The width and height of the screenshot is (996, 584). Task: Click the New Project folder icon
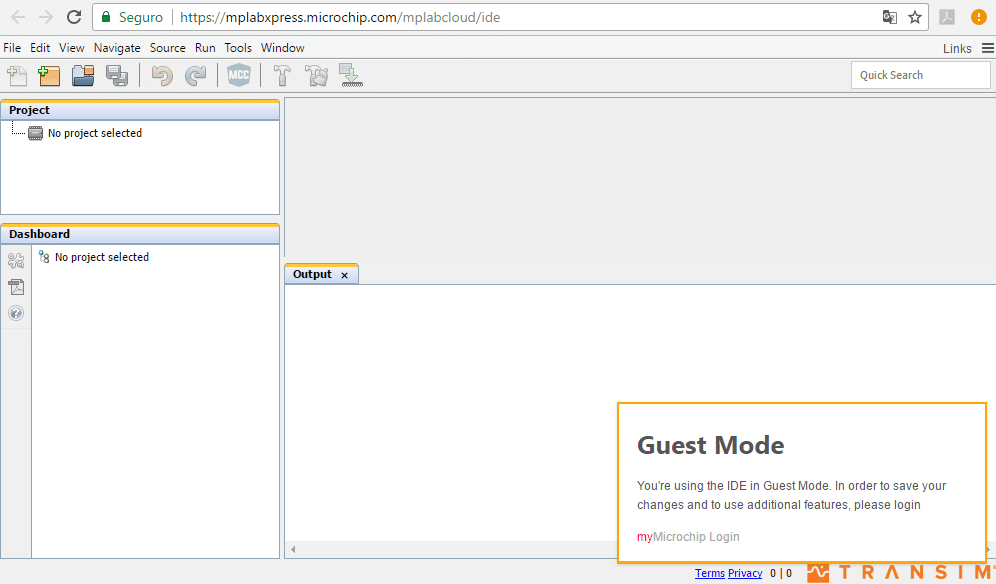tap(49, 75)
